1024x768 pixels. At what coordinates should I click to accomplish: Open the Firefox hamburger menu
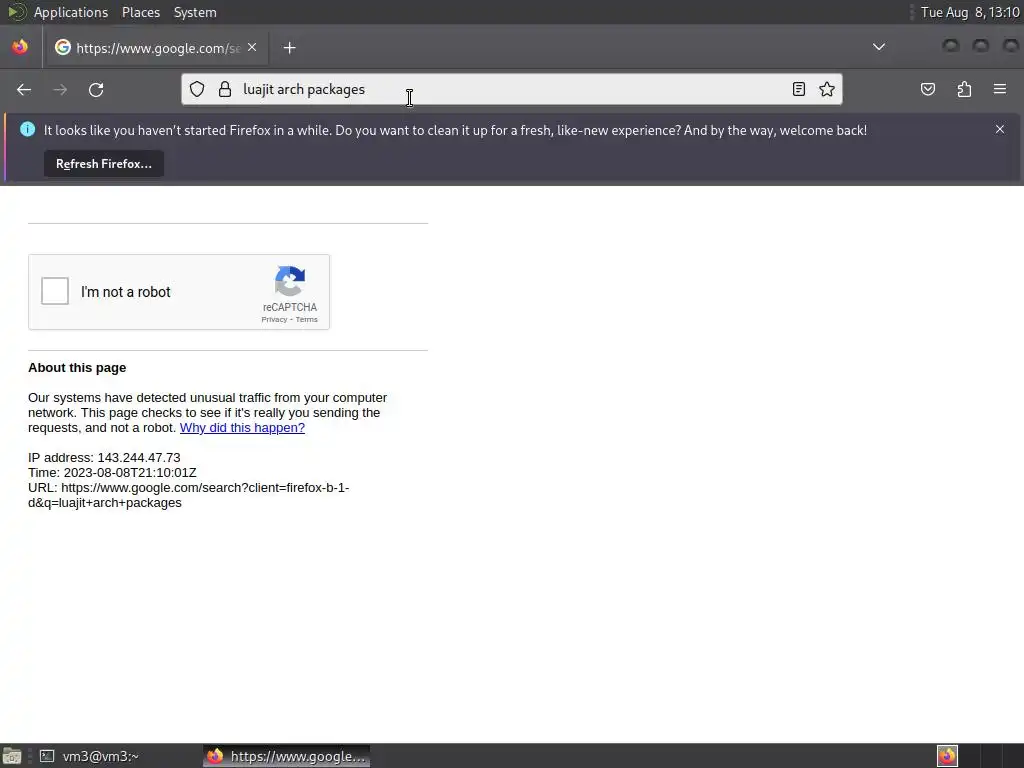(x=1000, y=89)
